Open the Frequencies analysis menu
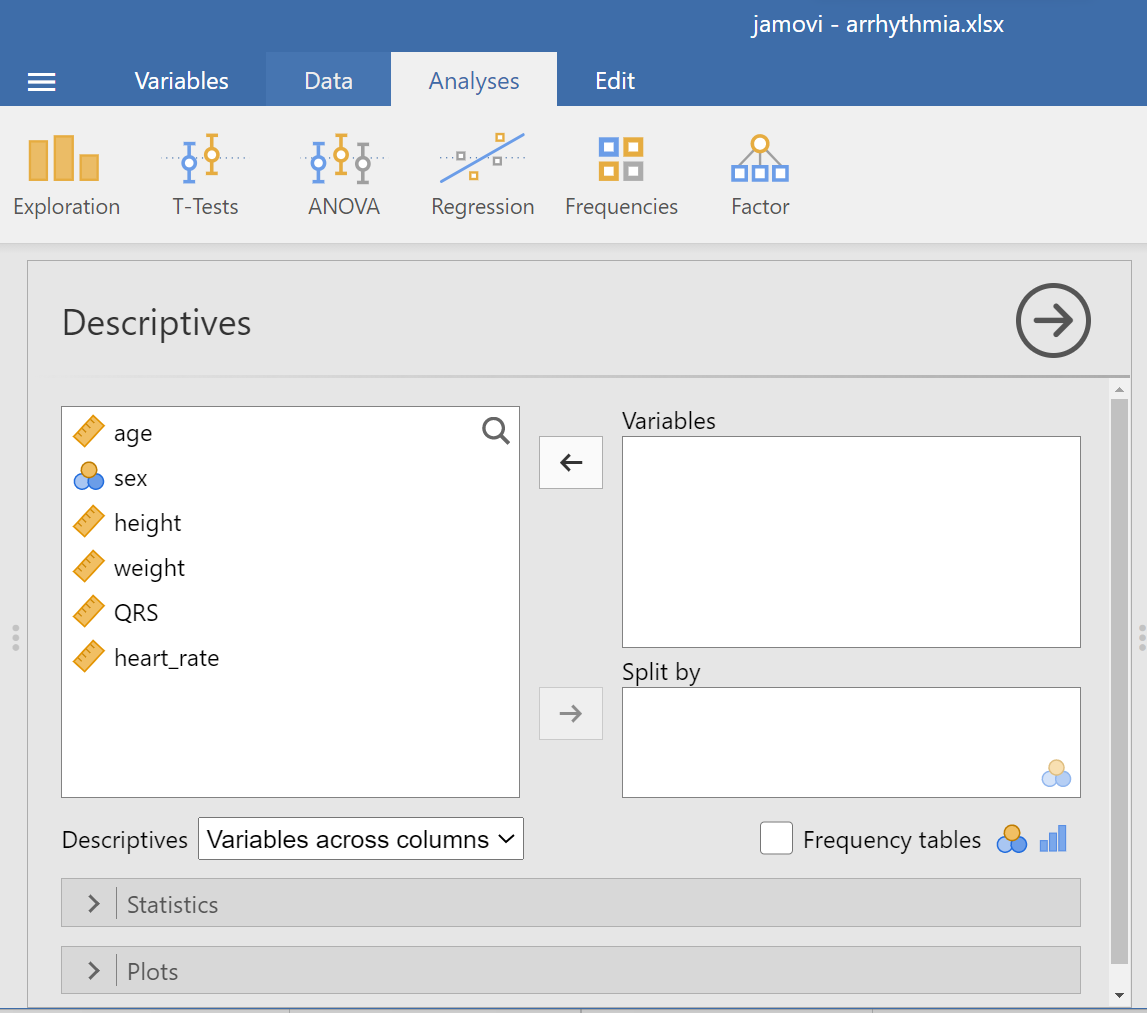The height and width of the screenshot is (1013, 1147). [621, 177]
